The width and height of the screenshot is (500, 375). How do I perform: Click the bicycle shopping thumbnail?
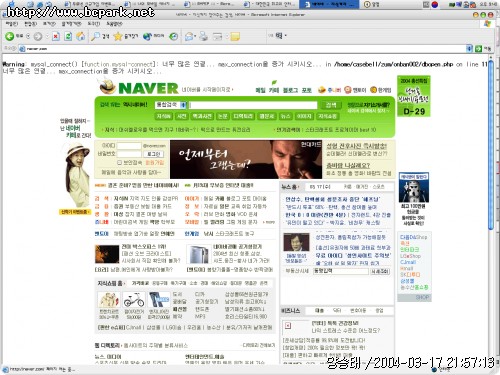pyautogui.click(x=134, y=300)
